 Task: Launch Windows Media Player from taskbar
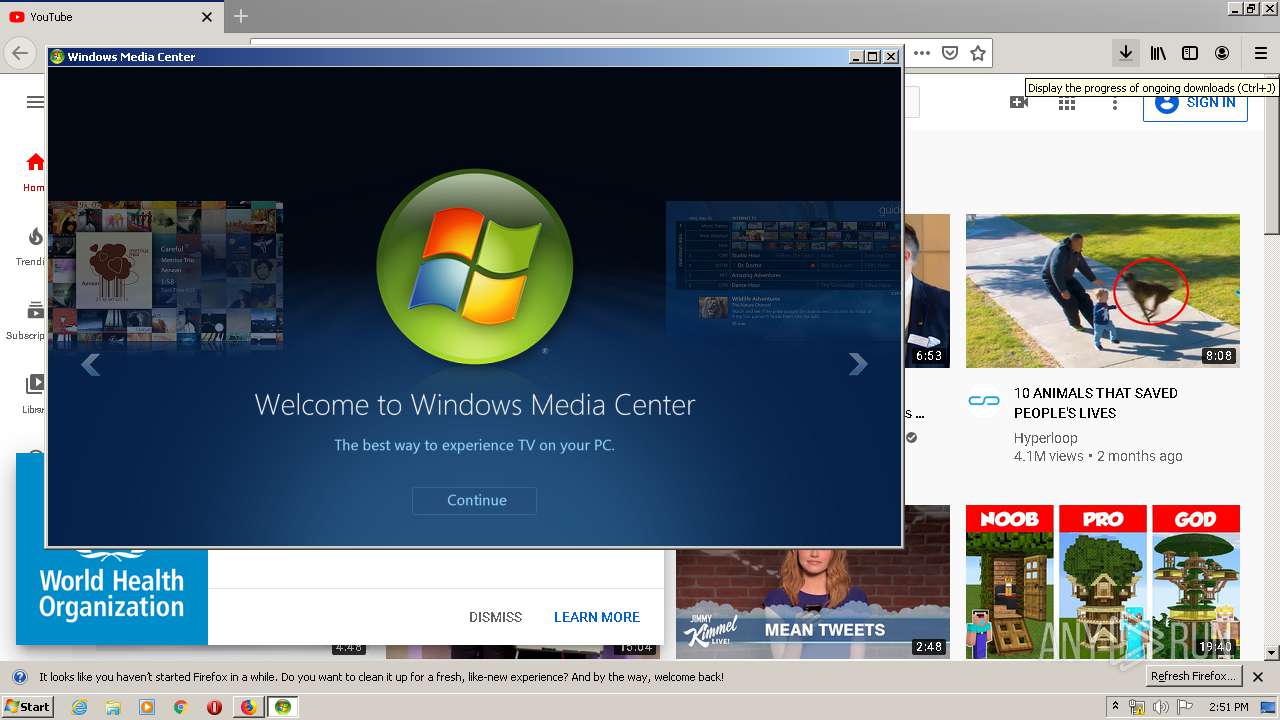point(147,707)
